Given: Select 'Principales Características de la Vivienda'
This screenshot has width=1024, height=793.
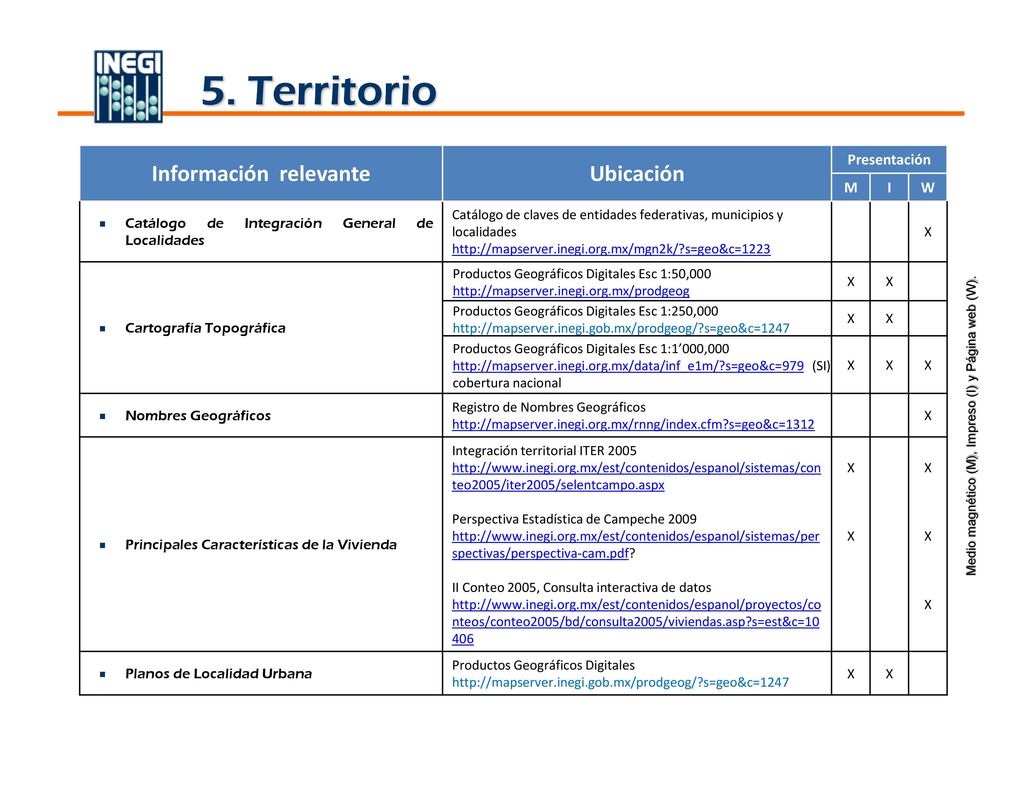Looking at the screenshot, I should [261, 545].
